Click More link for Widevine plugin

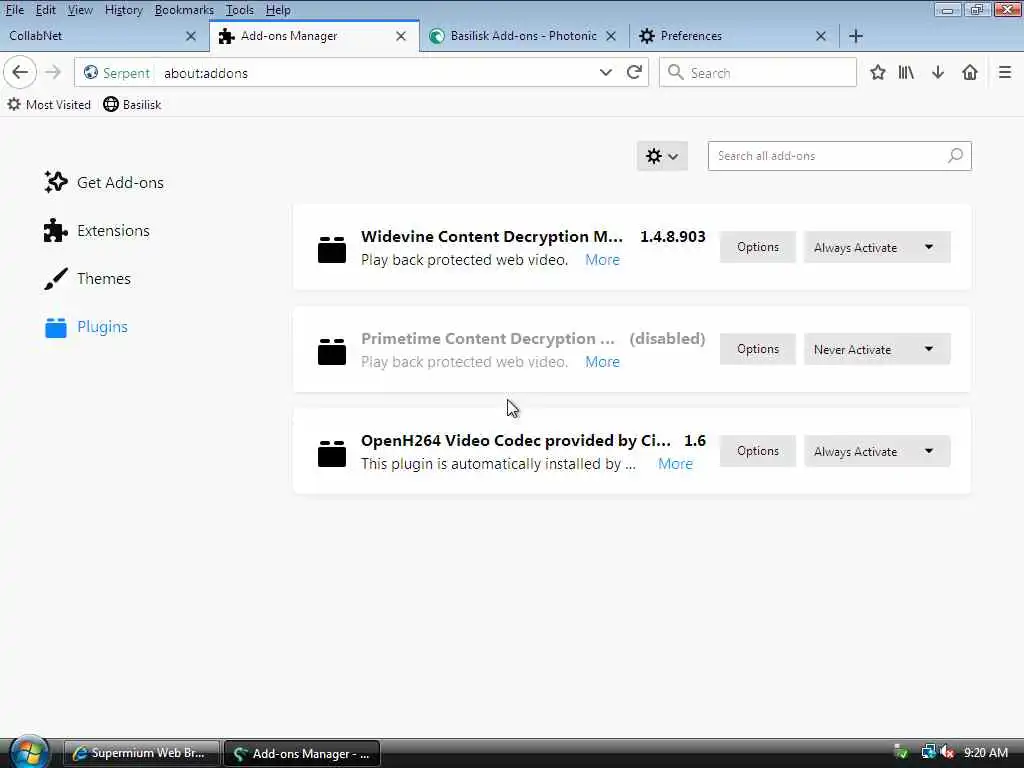[602, 260]
